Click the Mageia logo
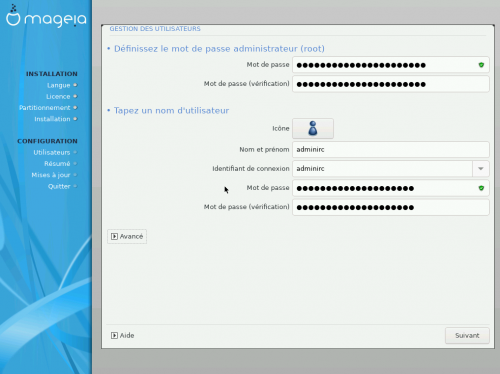Image resolution: width=500 pixels, height=374 pixels. point(46,16)
